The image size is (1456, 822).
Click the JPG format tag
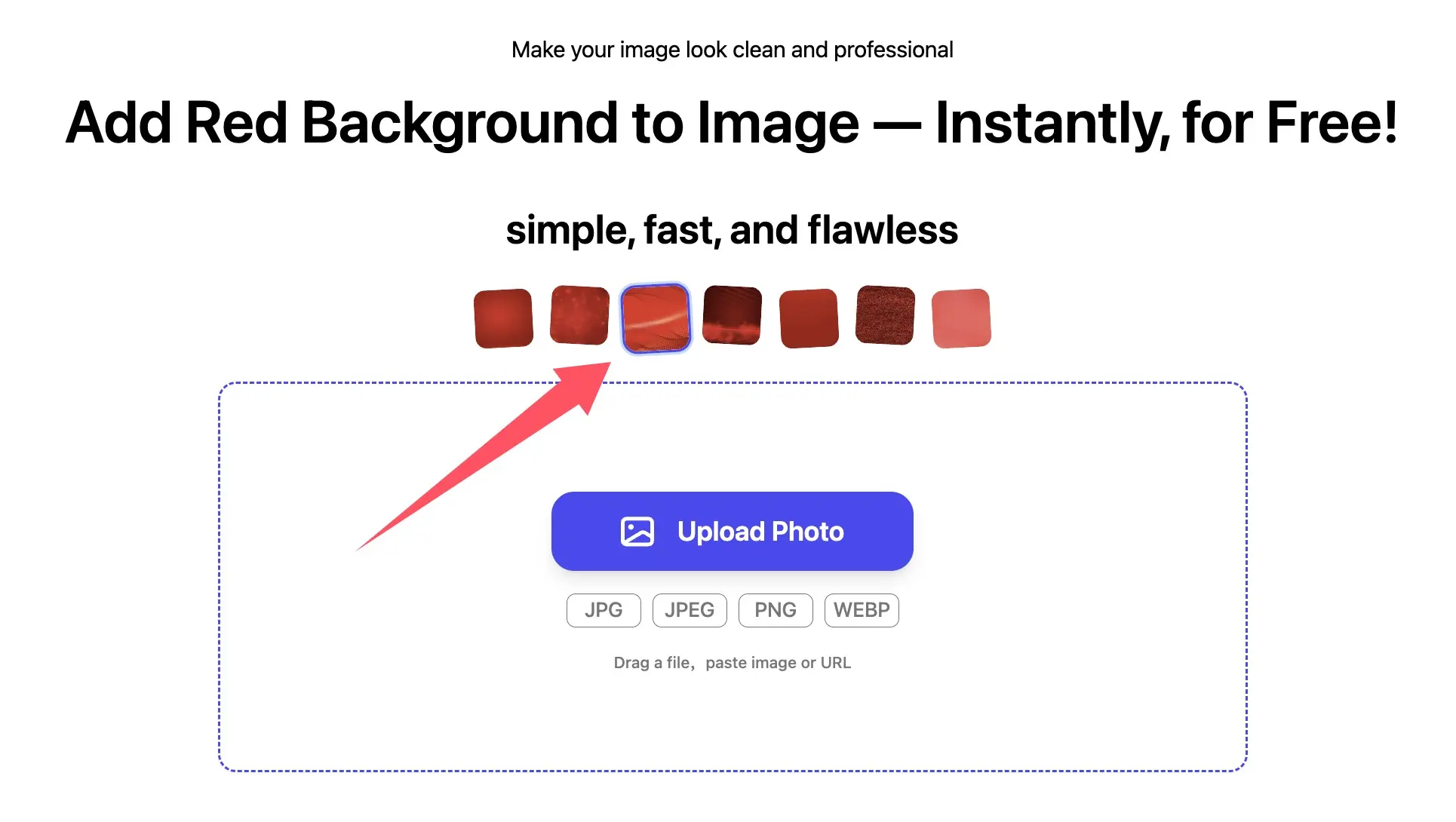pos(604,610)
